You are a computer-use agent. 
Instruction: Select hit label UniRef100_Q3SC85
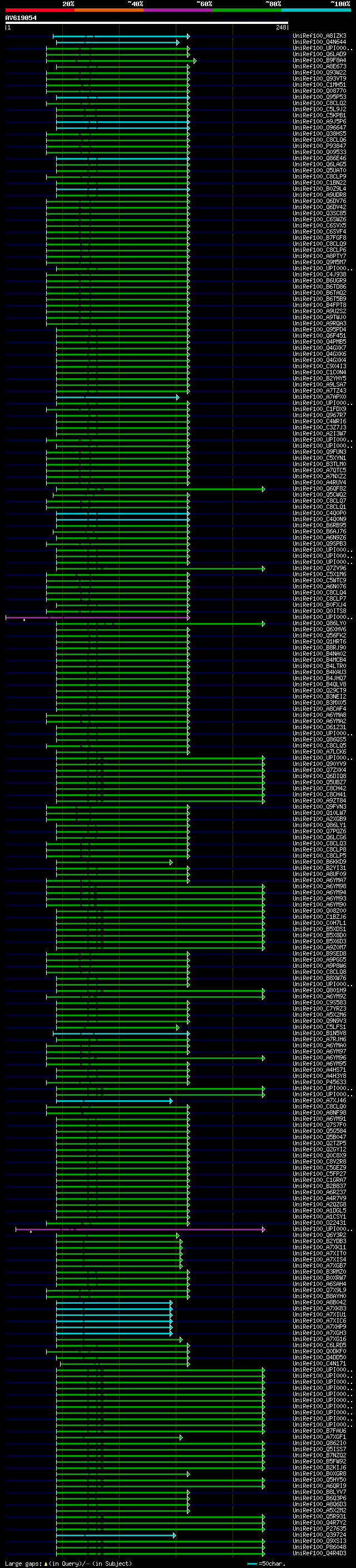coord(319,213)
